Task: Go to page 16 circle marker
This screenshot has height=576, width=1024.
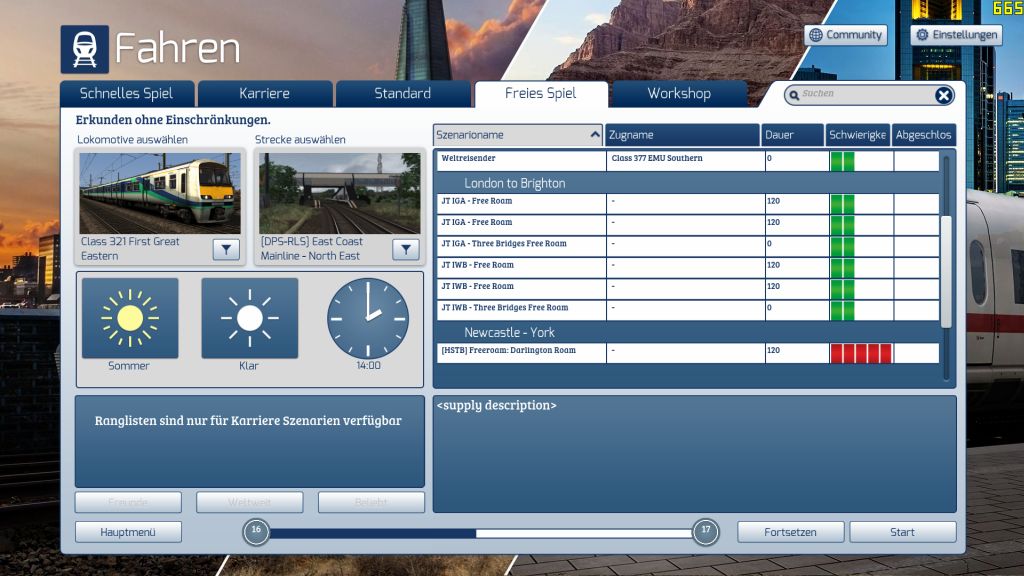Action: tap(256, 531)
